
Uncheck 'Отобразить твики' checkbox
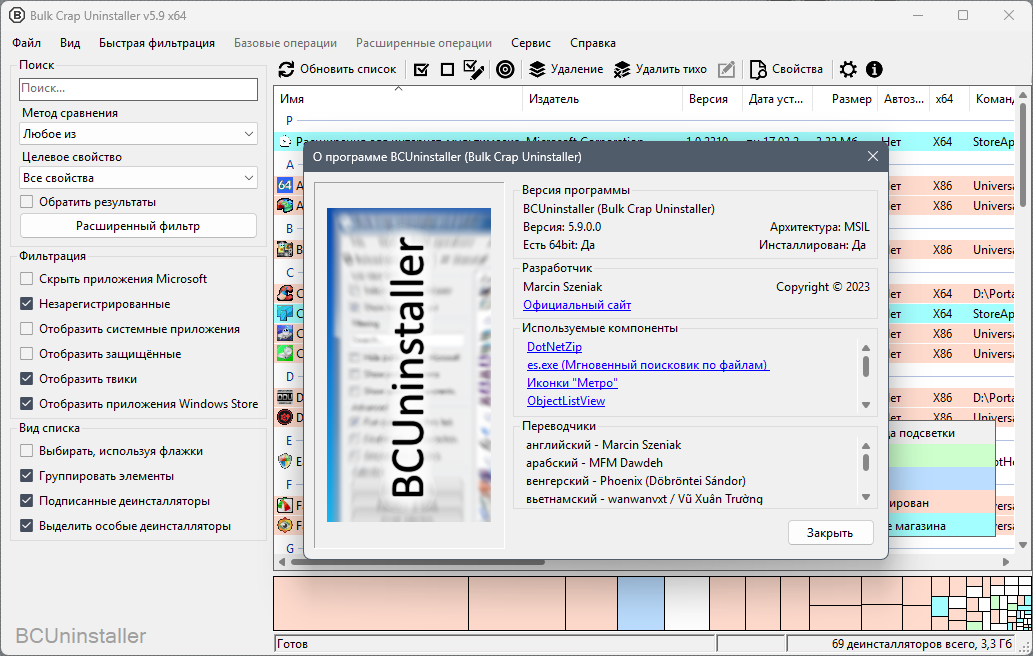coord(26,379)
